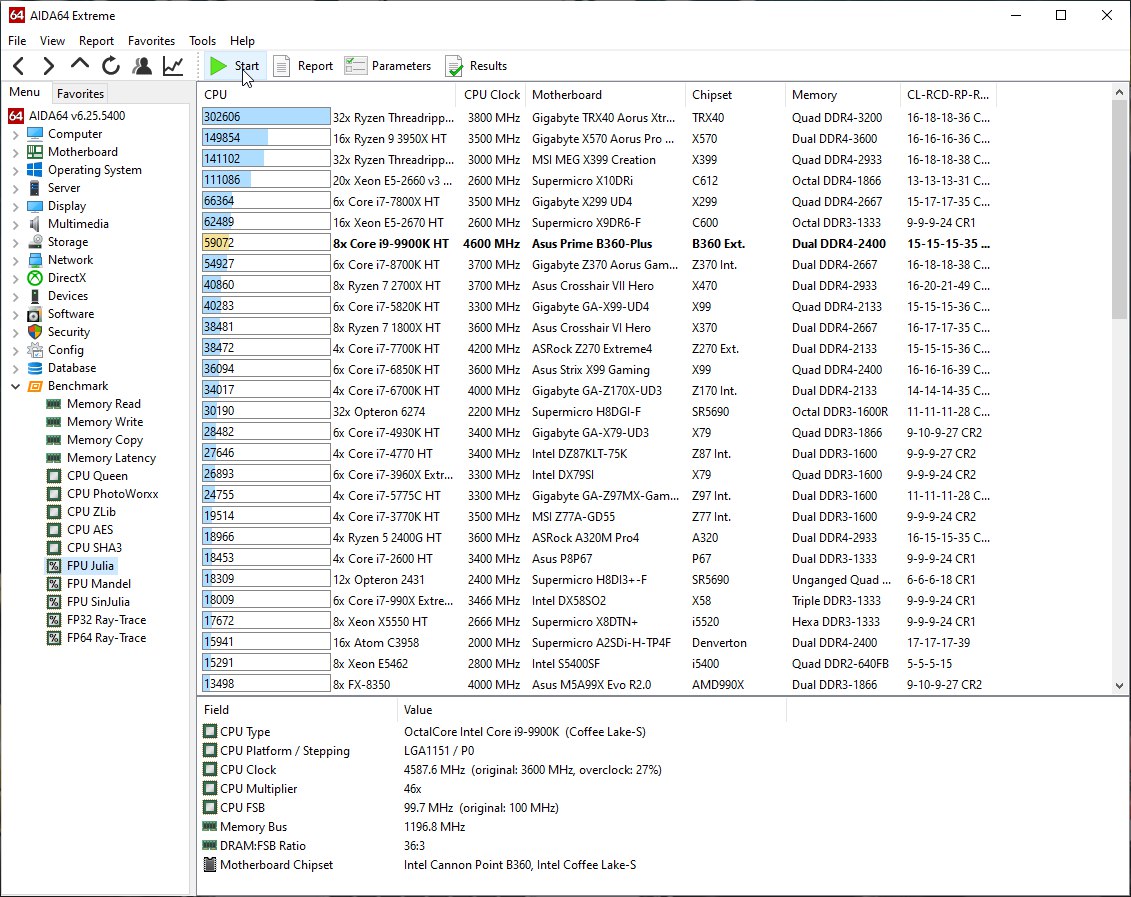Open the user manager person icon
The width and height of the screenshot is (1131, 897).
[142, 66]
